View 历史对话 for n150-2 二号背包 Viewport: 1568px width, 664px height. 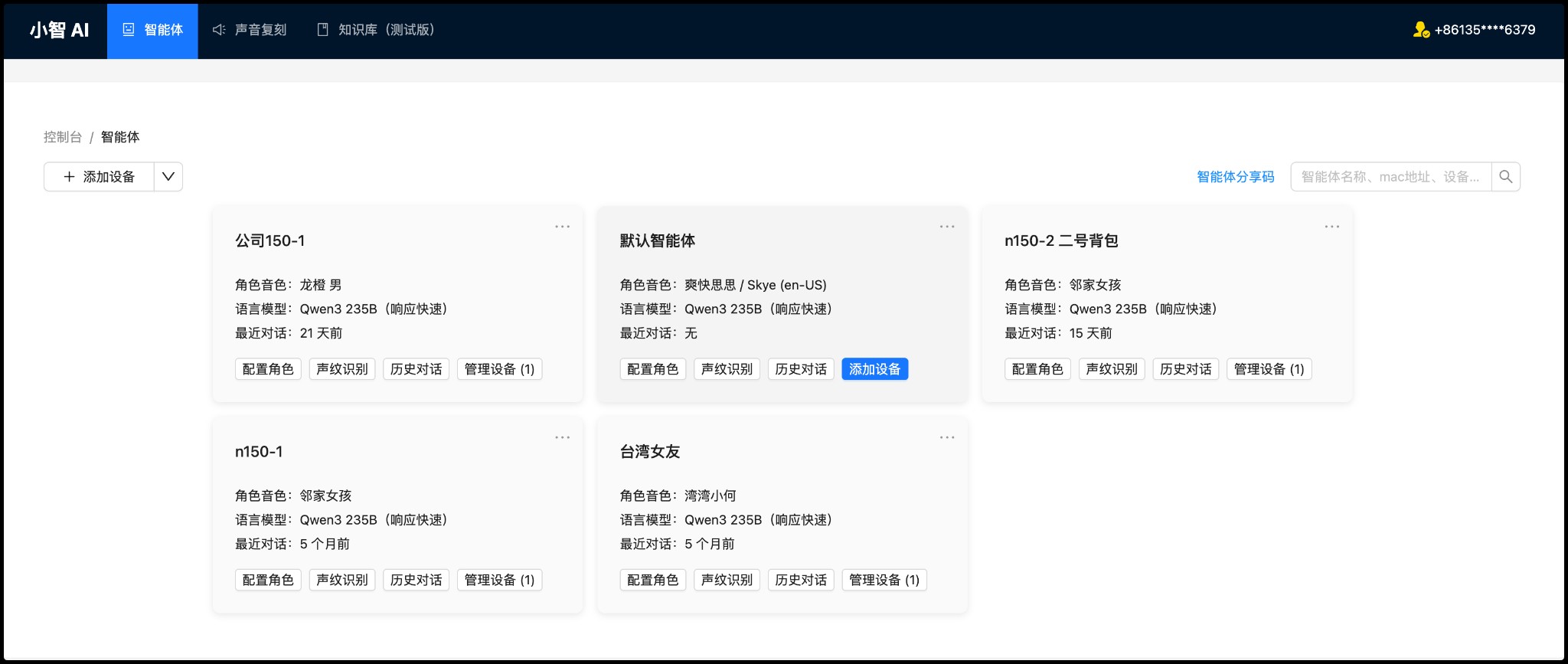tap(1186, 369)
